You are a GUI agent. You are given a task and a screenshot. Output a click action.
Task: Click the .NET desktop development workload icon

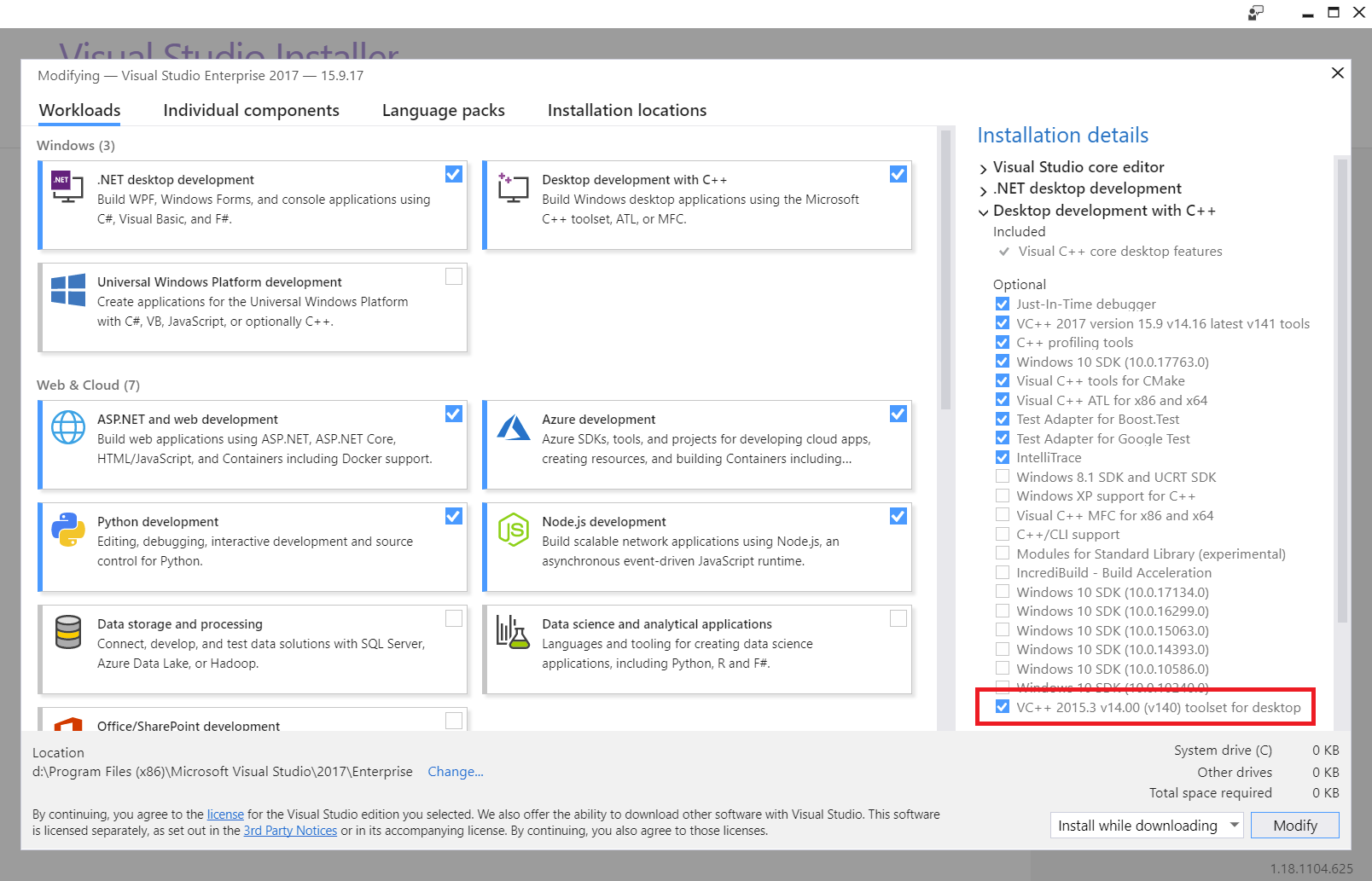67,186
